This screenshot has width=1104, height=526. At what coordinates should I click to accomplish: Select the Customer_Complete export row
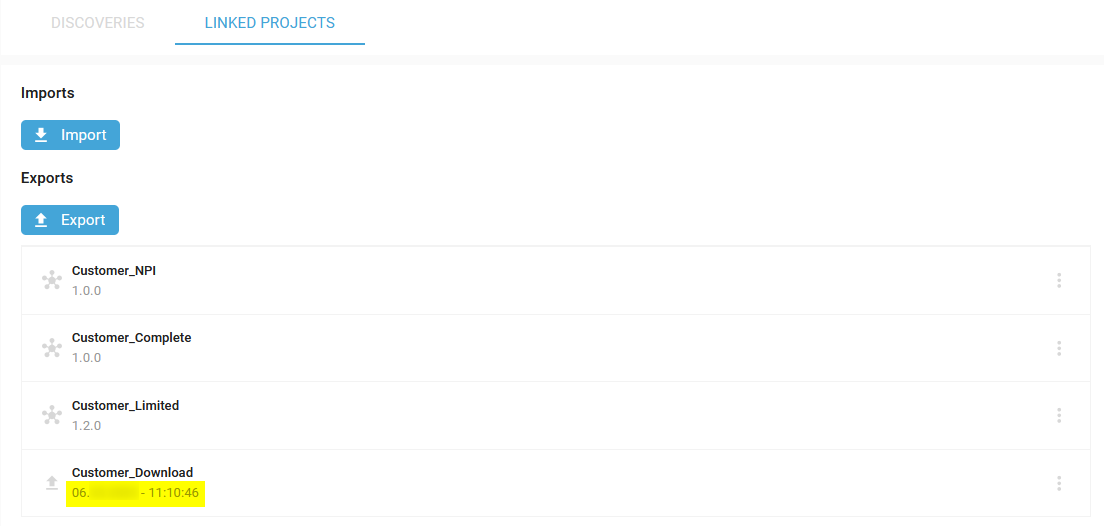[556, 349]
